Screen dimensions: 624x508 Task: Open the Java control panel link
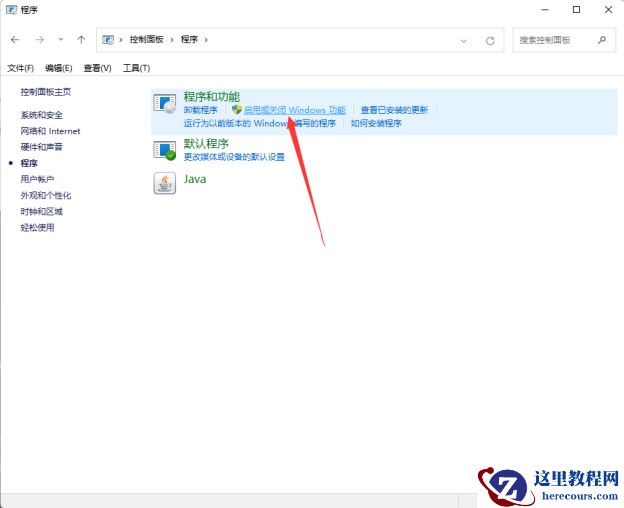tap(195, 179)
